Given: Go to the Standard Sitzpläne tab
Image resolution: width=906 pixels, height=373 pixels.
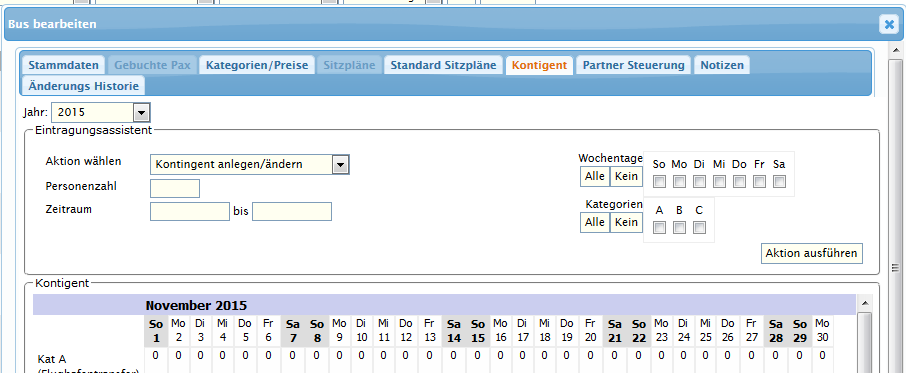Looking at the screenshot, I should click(x=443, y=65).
